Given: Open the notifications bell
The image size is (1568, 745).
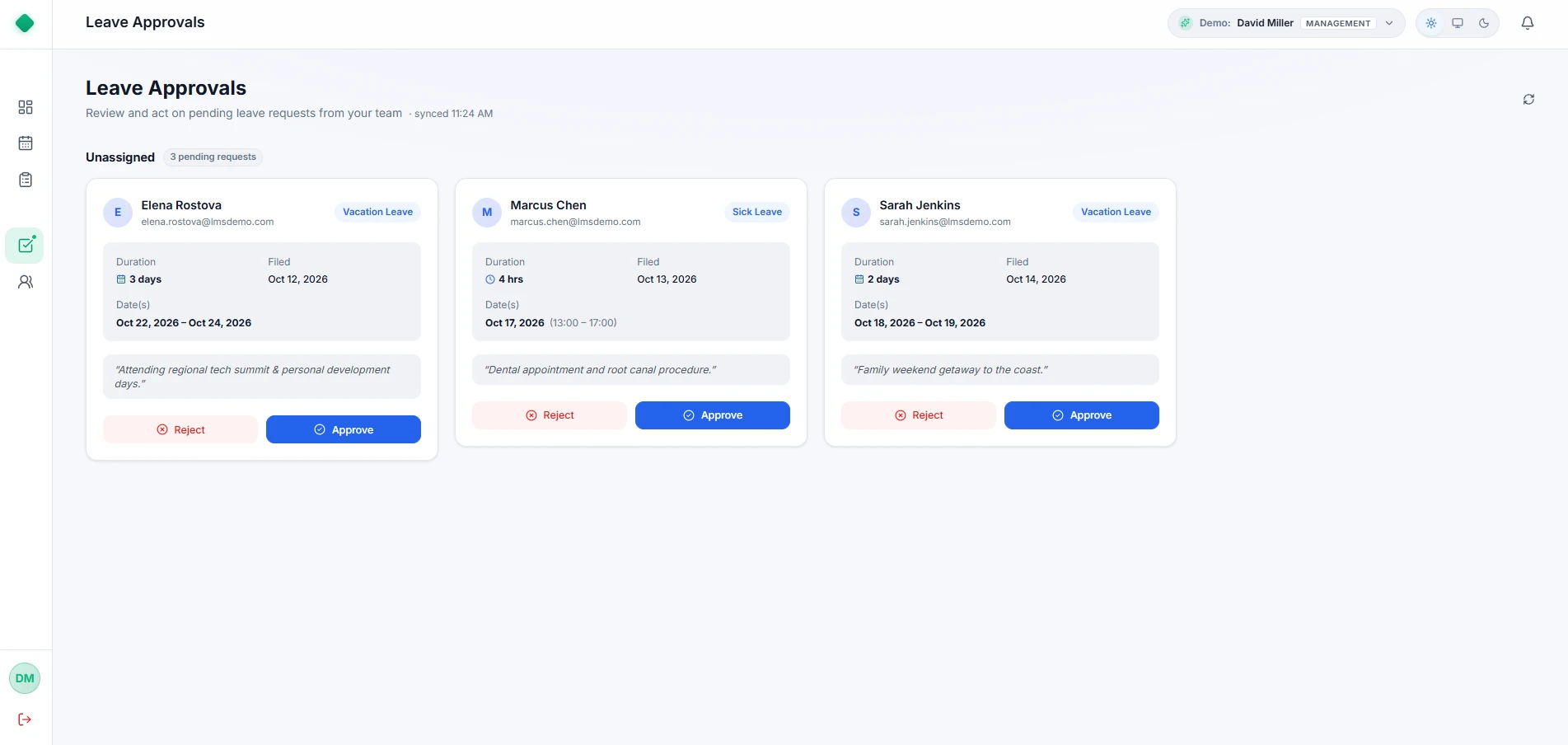Looking at the screenshot, I should (x=1527, y=23).
